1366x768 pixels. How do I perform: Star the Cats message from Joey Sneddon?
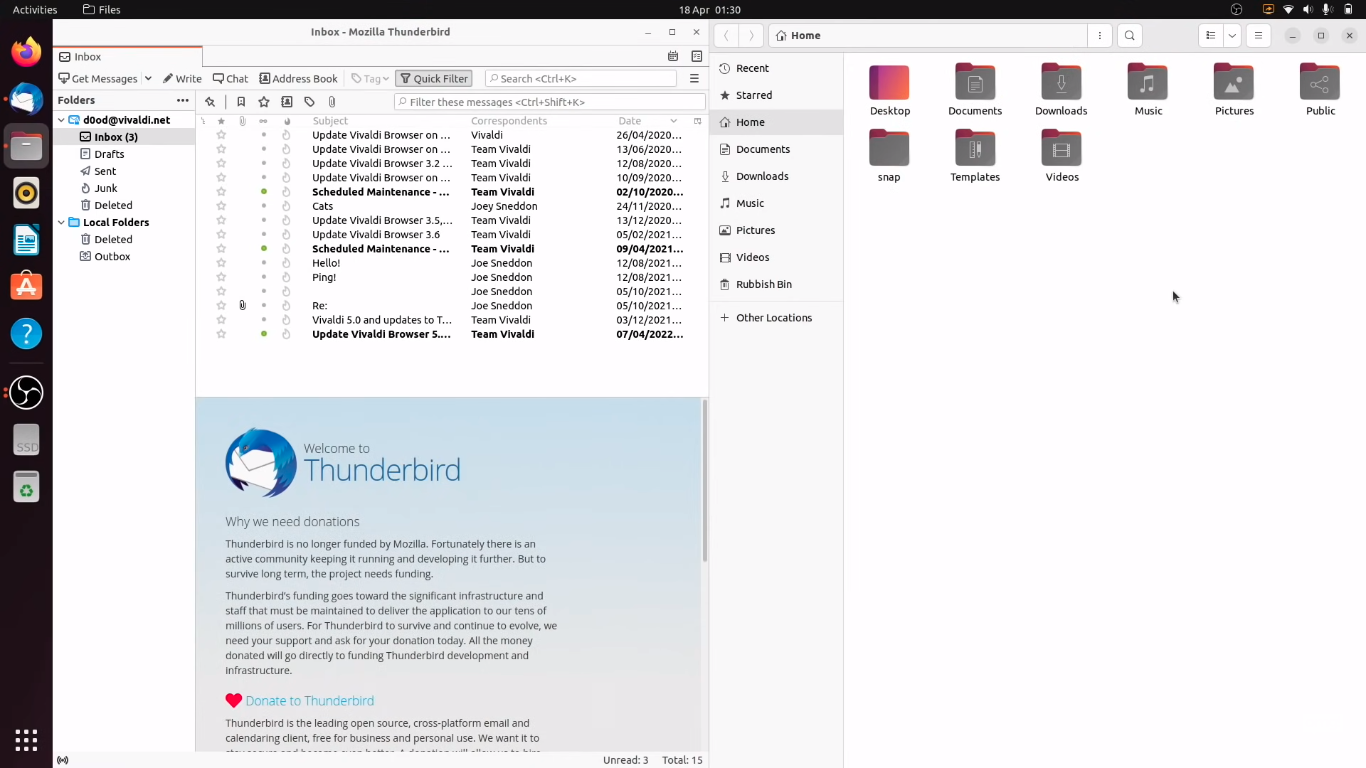pyautogui.click(x=221, y=206)
